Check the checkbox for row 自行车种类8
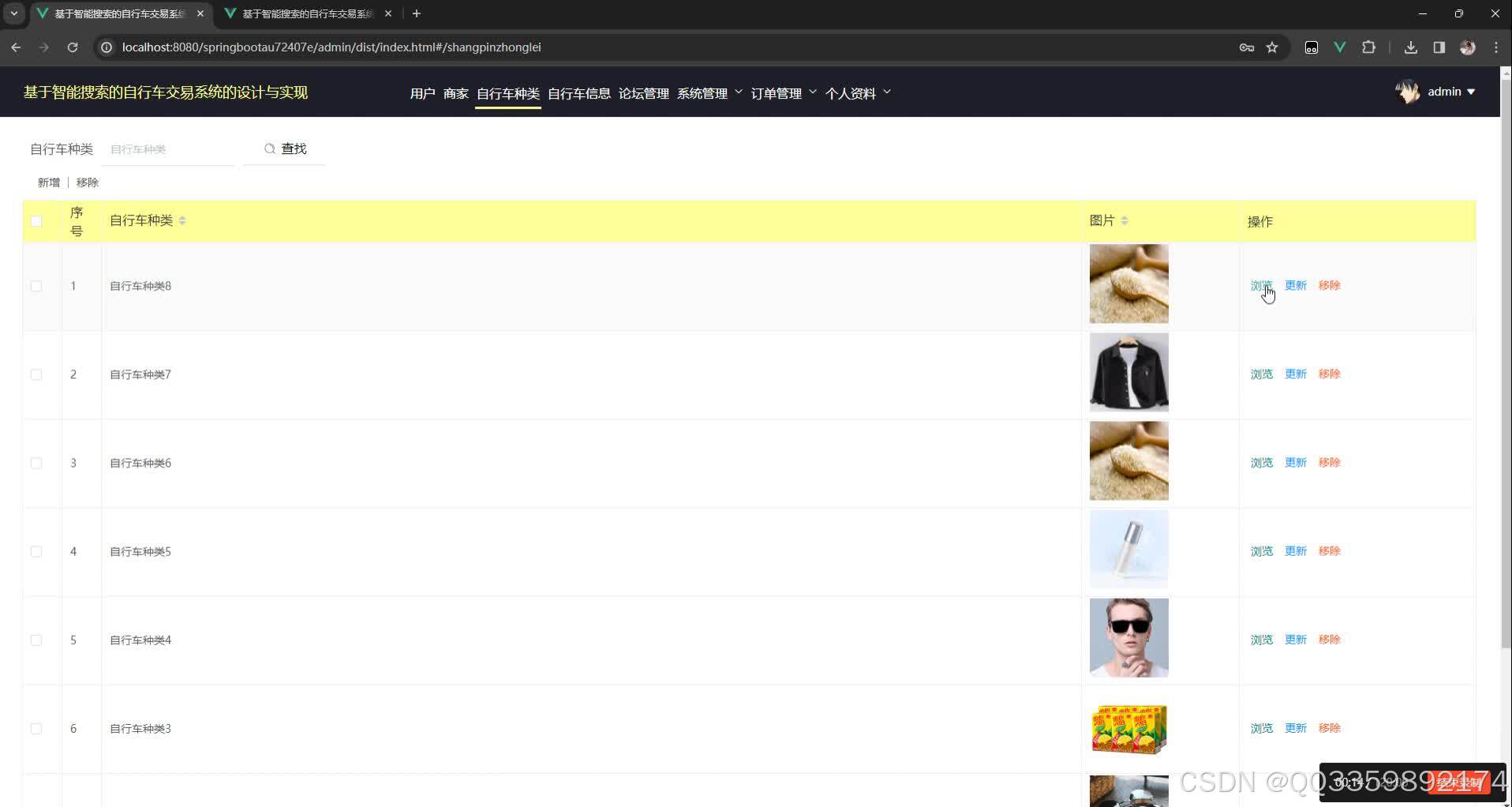Viewport: 1512px width, 807px height. (x=36, y=286)
